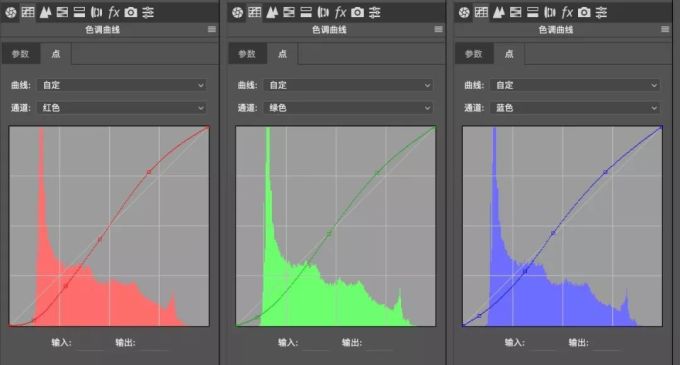Open Presets sliders icon in red channel panel
The image size is (680, 365).
point(148,13)
